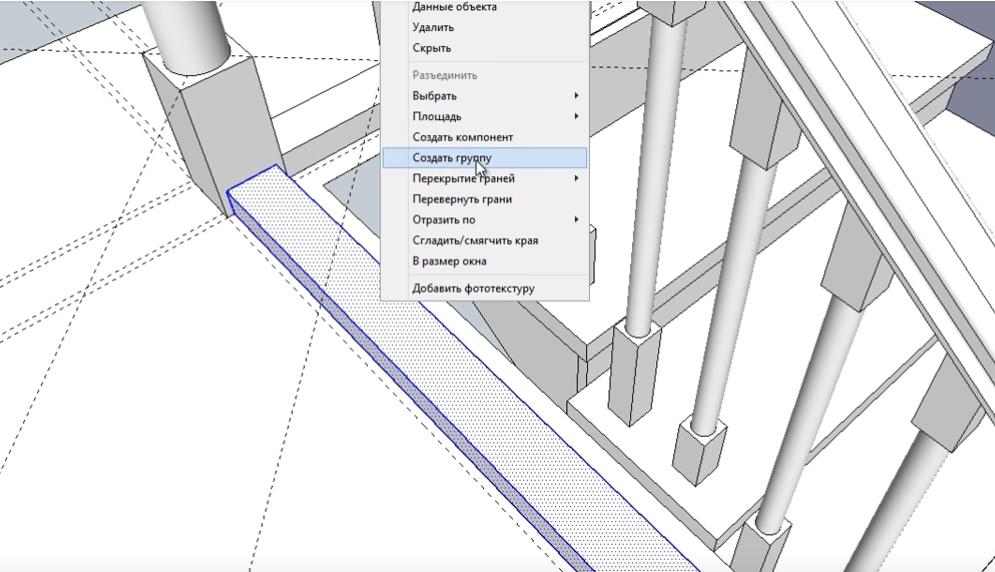This screenshot has width=995, height=572.
Task: Open 'Данные объекта' menu entry
Action: tap(454, 7)
